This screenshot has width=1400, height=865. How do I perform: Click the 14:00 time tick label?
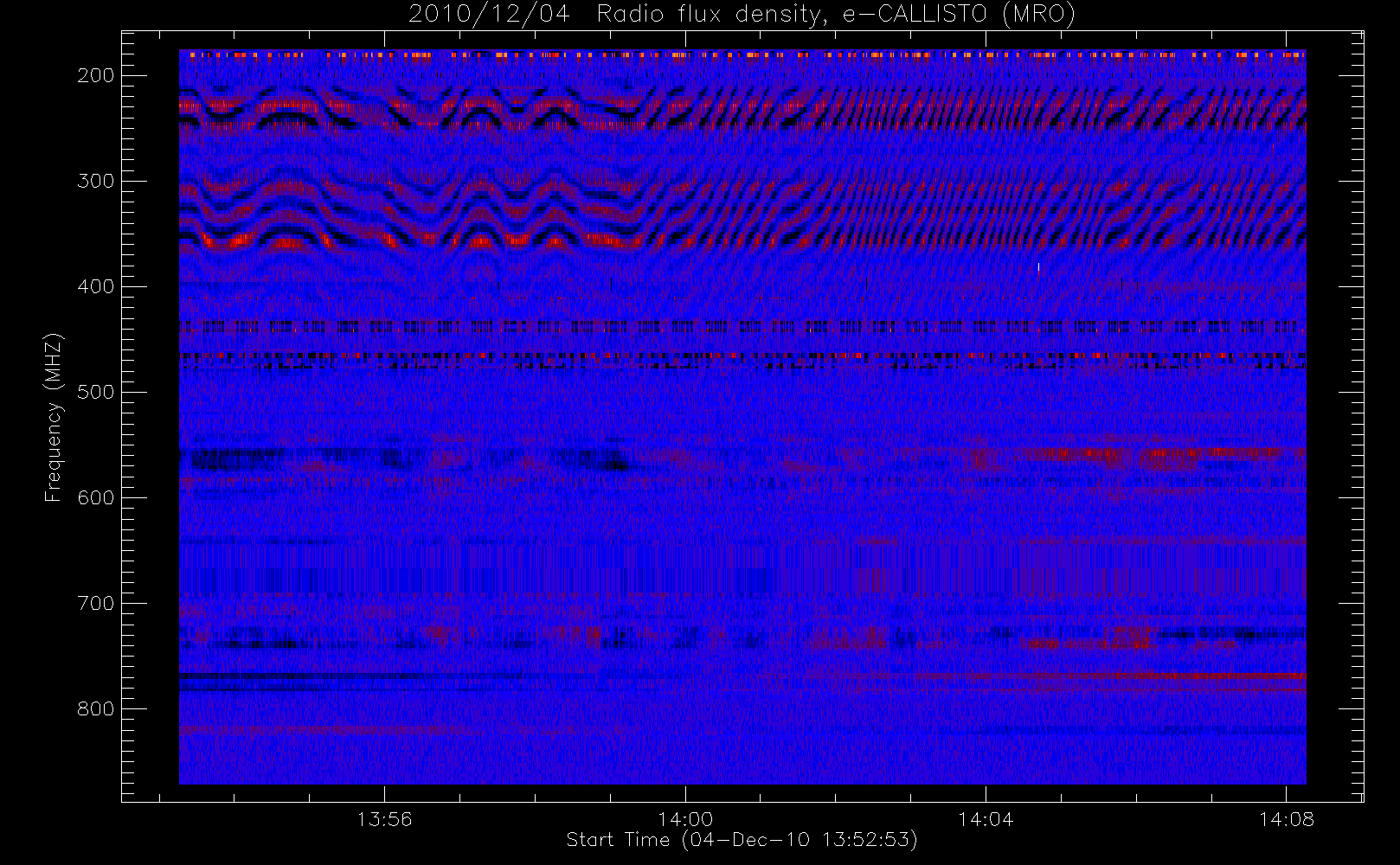point(685,819)
